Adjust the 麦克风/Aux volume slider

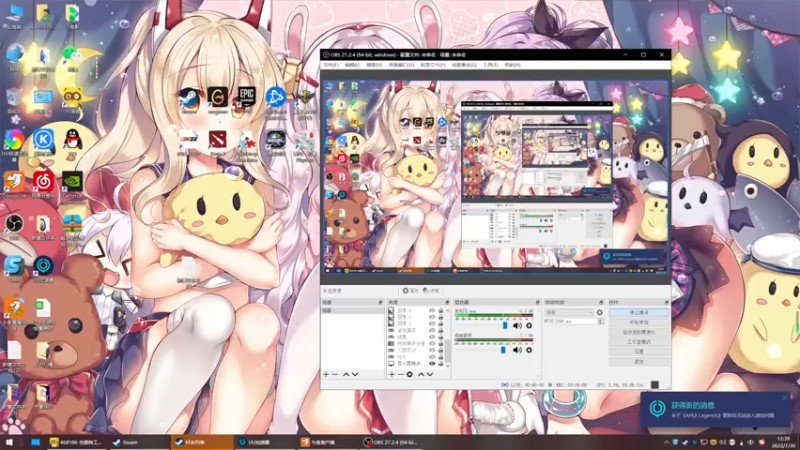(x=505, y=326)
